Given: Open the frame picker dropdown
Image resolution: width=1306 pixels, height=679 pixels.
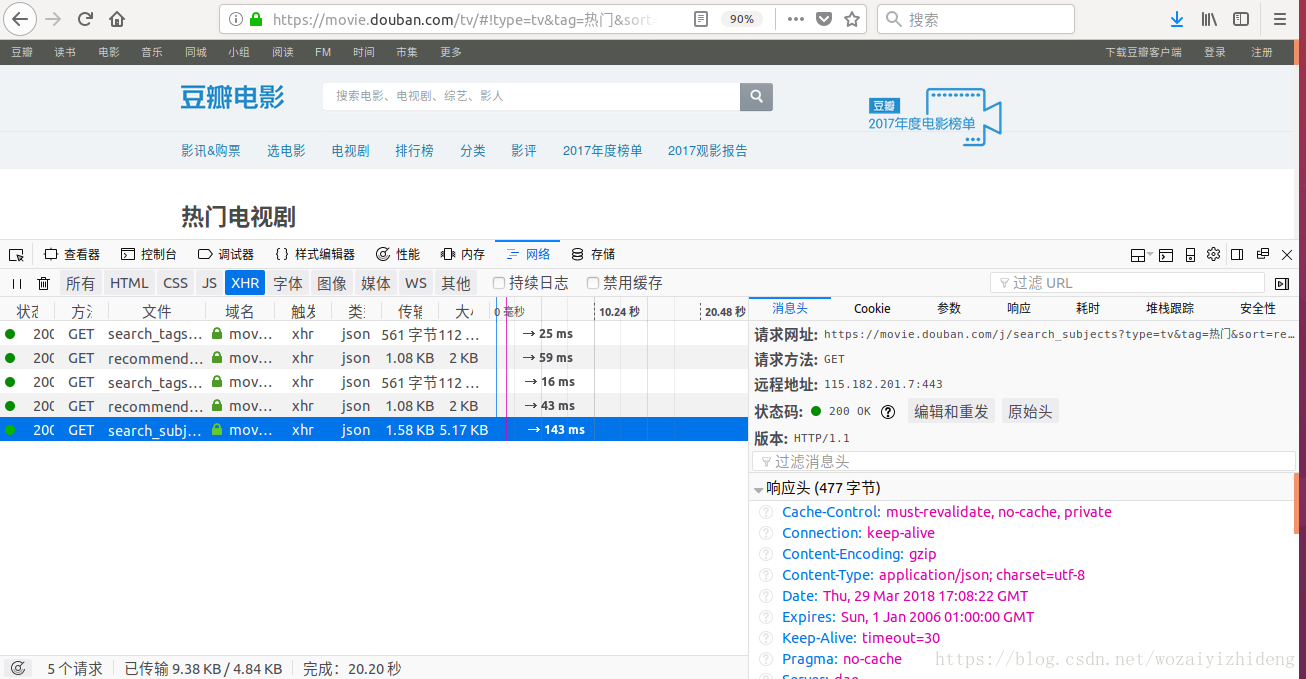Looking at the screenshot, I should tap(1139, 255).
